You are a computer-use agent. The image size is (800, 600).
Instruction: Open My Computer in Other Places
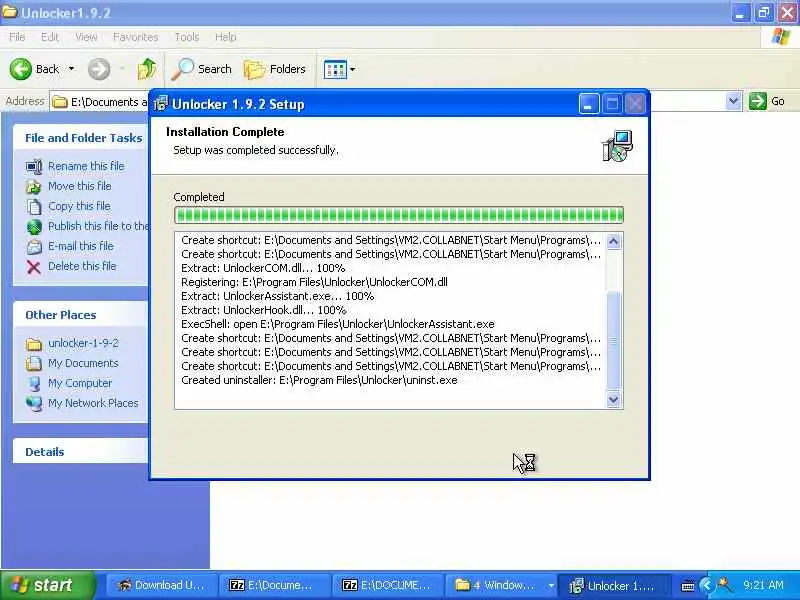80,383
